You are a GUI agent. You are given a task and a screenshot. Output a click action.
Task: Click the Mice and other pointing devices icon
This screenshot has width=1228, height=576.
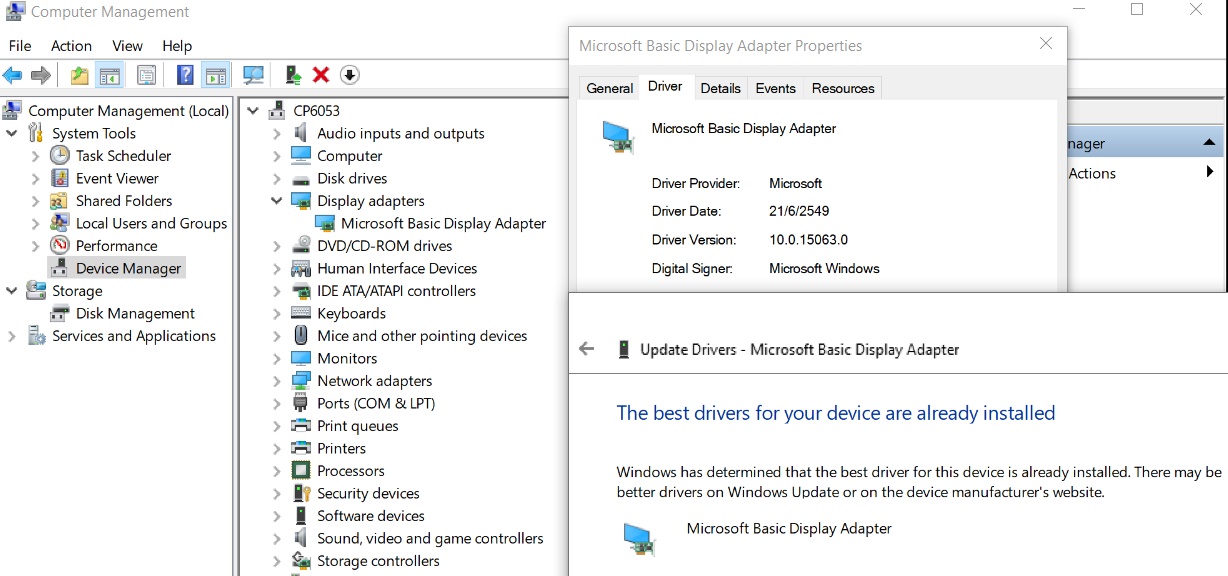[x=300, y=335]
